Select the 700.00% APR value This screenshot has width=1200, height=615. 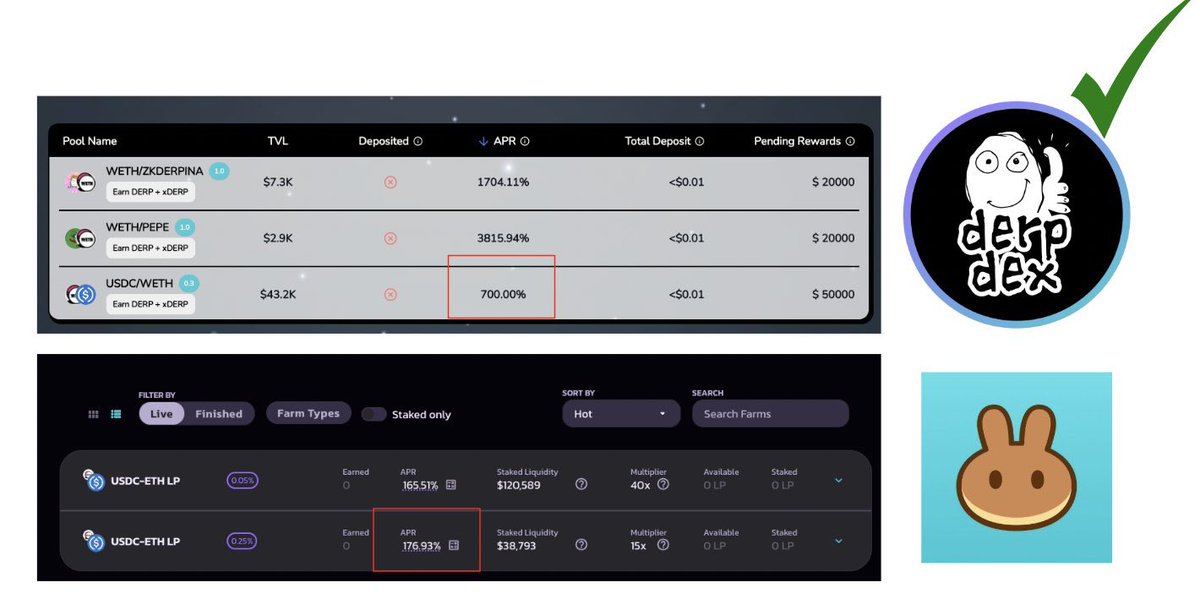pos(502,294)
